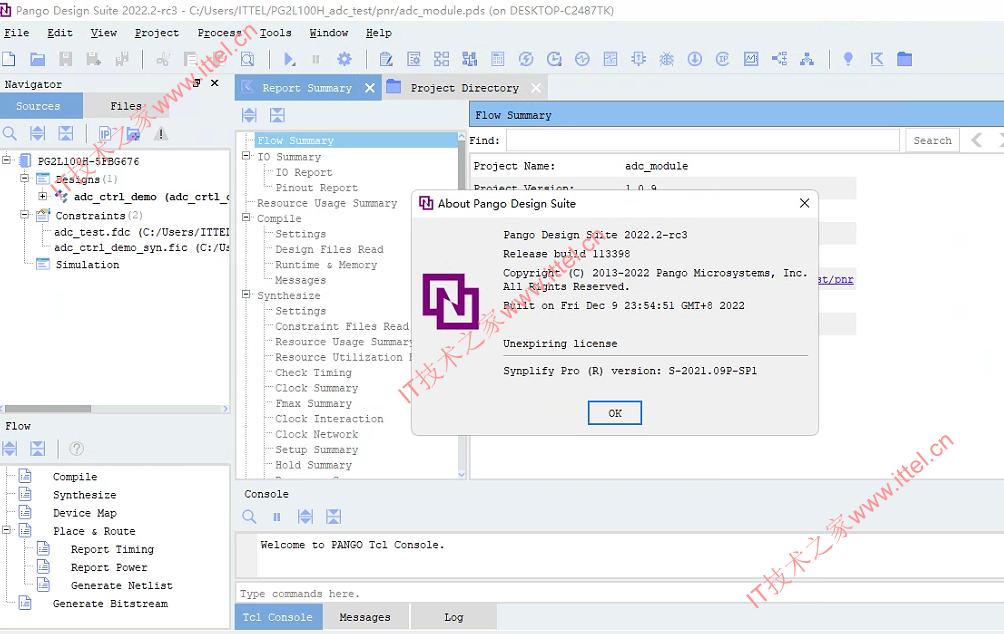Collapse the Place & Route flow node

6,530
